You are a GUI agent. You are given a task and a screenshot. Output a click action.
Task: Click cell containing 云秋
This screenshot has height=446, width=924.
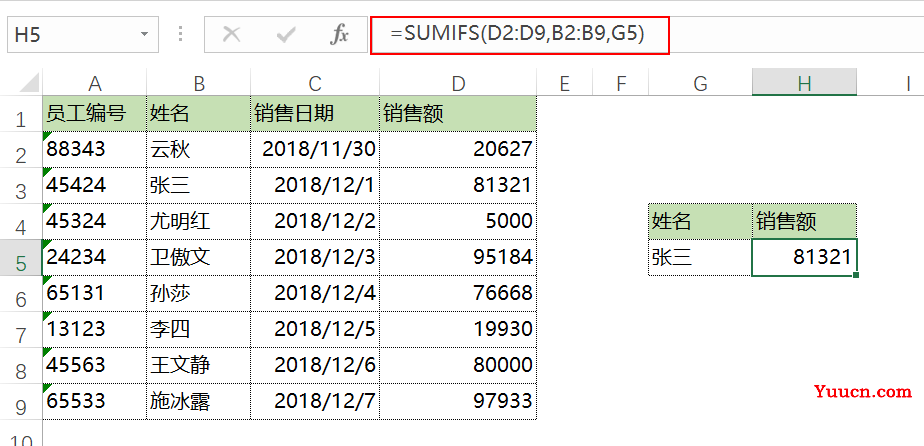(199, 150)
